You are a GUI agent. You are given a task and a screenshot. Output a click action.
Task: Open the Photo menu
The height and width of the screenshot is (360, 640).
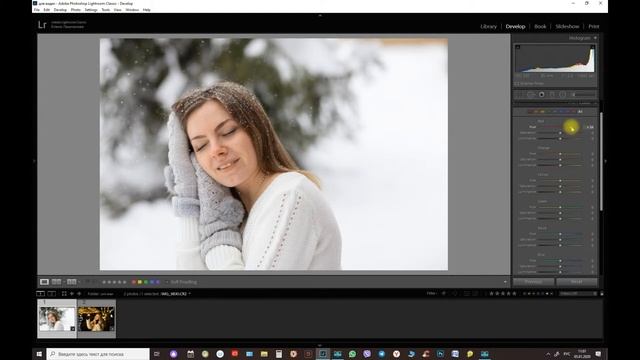click(76, 10)
